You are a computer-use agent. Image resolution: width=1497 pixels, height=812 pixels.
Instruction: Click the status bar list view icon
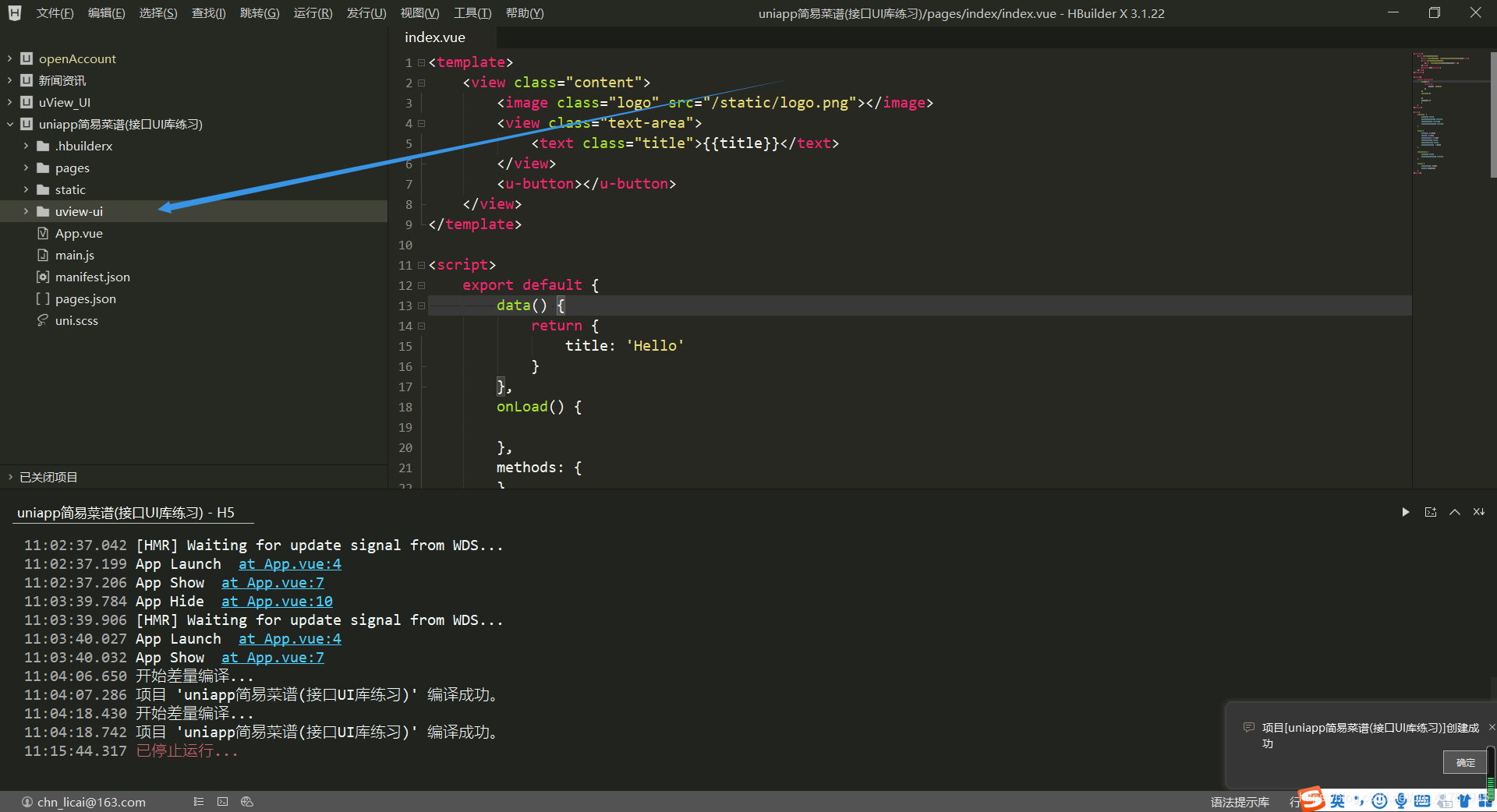pos(199,801)
